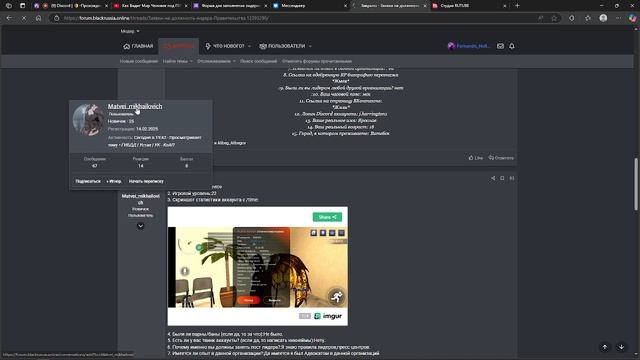Expand the ЧТО НОВОГО? dropdown arrow
The image size is (640, 360).
coord(249,46)
